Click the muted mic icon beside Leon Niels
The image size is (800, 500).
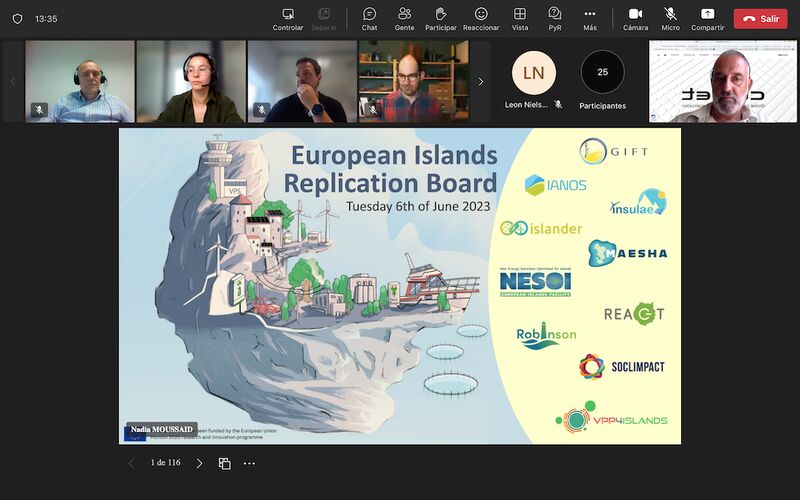(559, 104)
